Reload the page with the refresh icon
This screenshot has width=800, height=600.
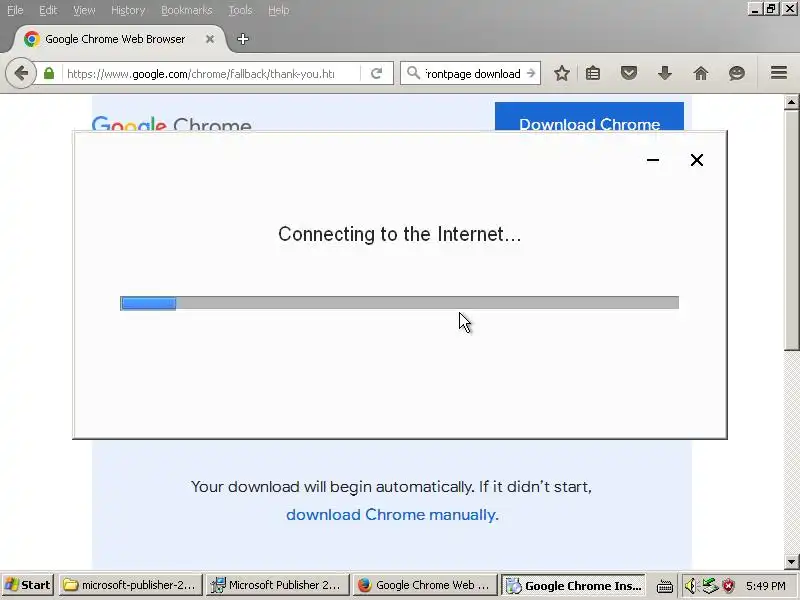coord(377,73)
